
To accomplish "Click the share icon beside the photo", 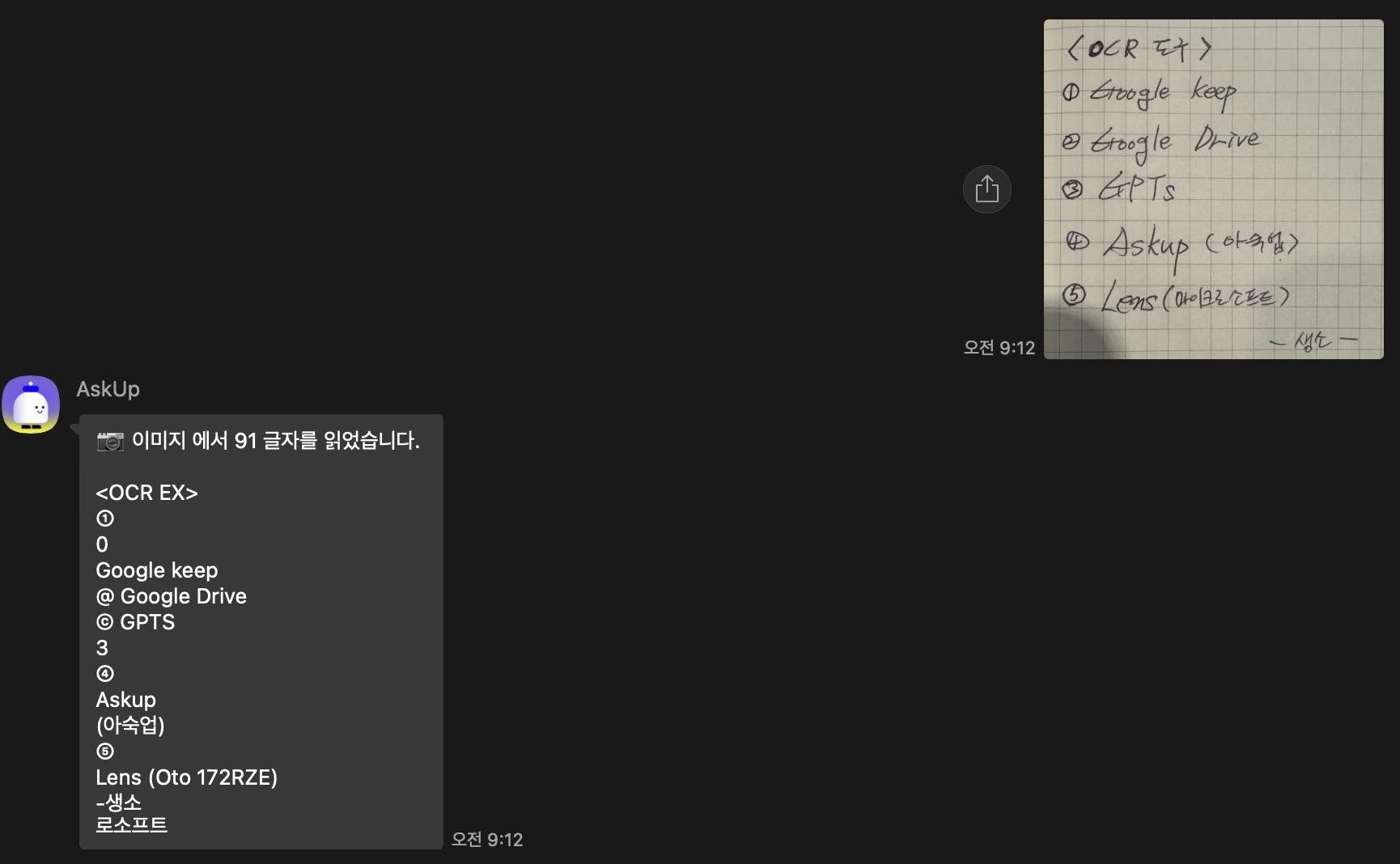I will point(986,189).
